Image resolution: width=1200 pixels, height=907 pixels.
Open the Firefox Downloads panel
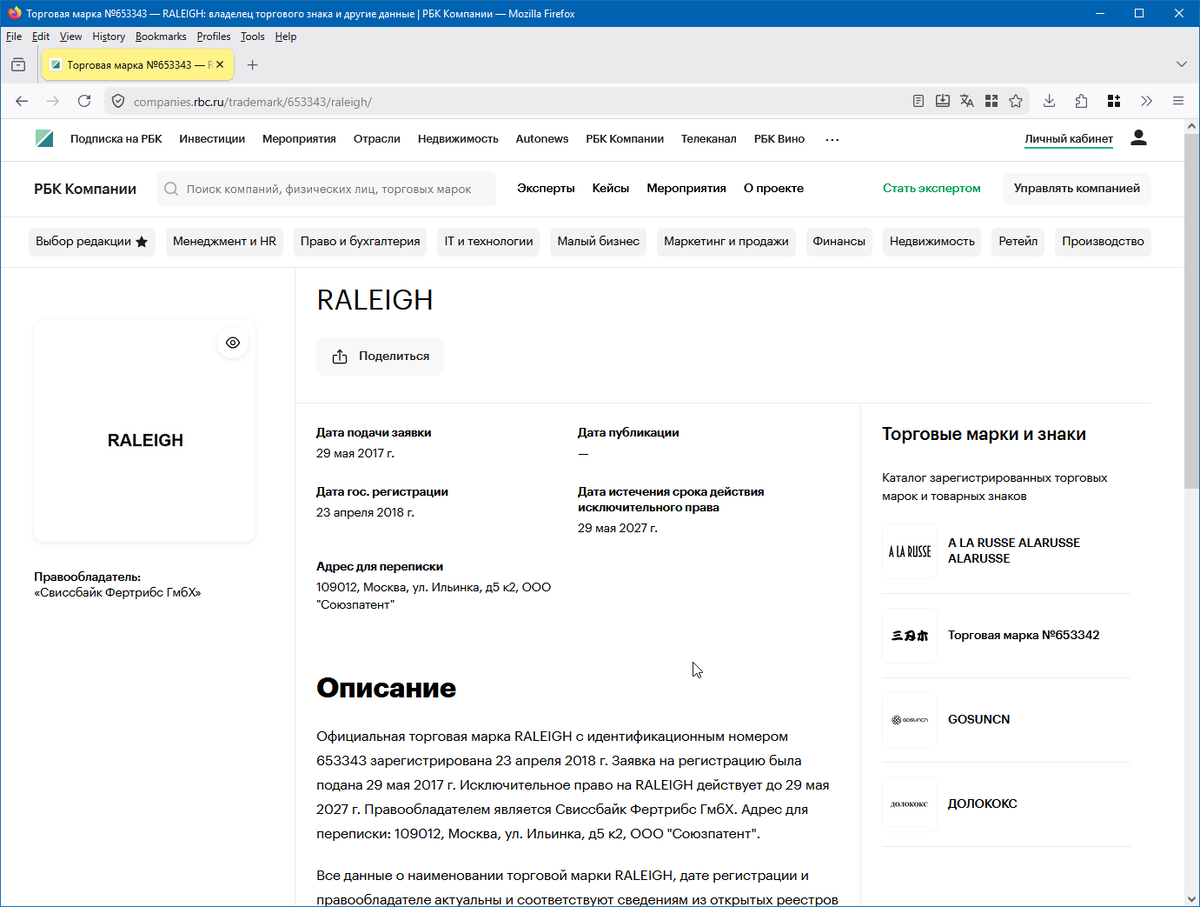pyautogui.click(x=1049, y=101)
